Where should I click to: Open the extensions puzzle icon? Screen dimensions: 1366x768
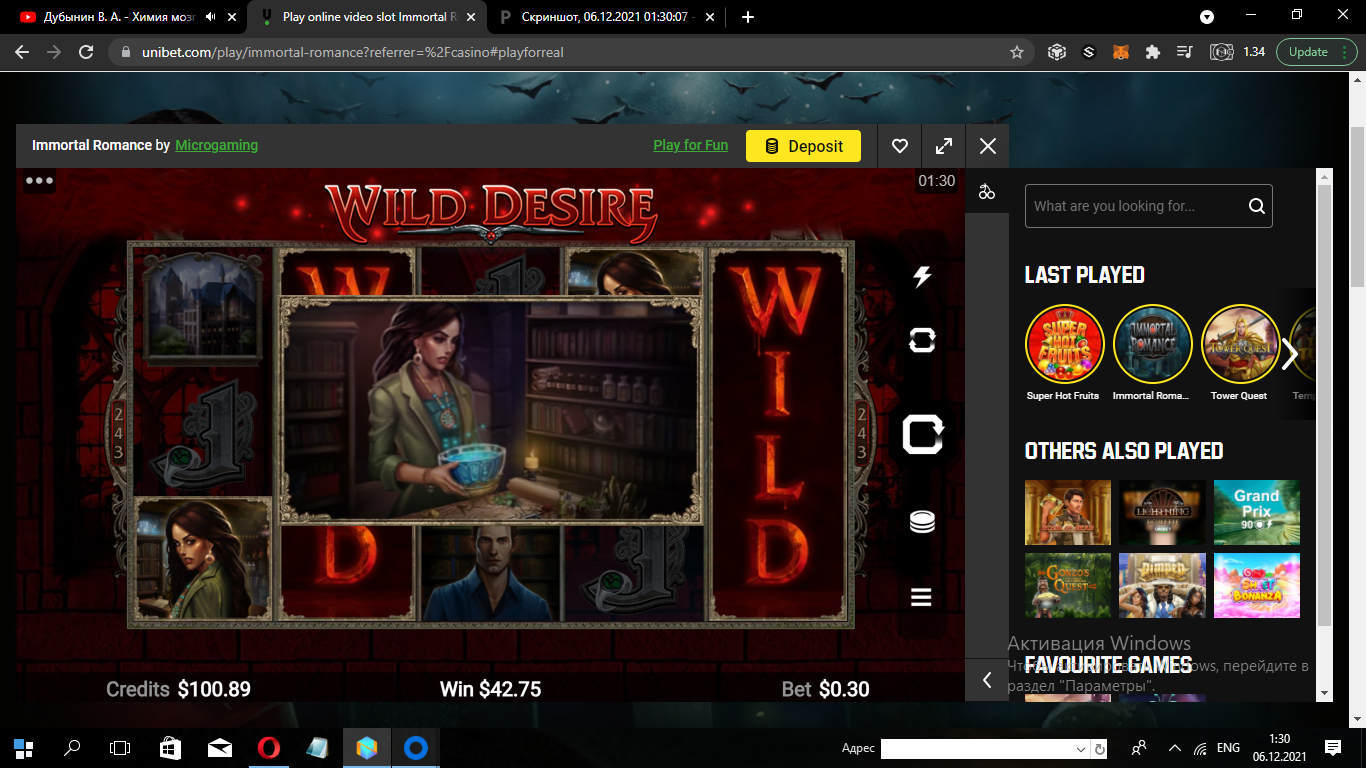pyautogui.click(x=1153, y=52)
